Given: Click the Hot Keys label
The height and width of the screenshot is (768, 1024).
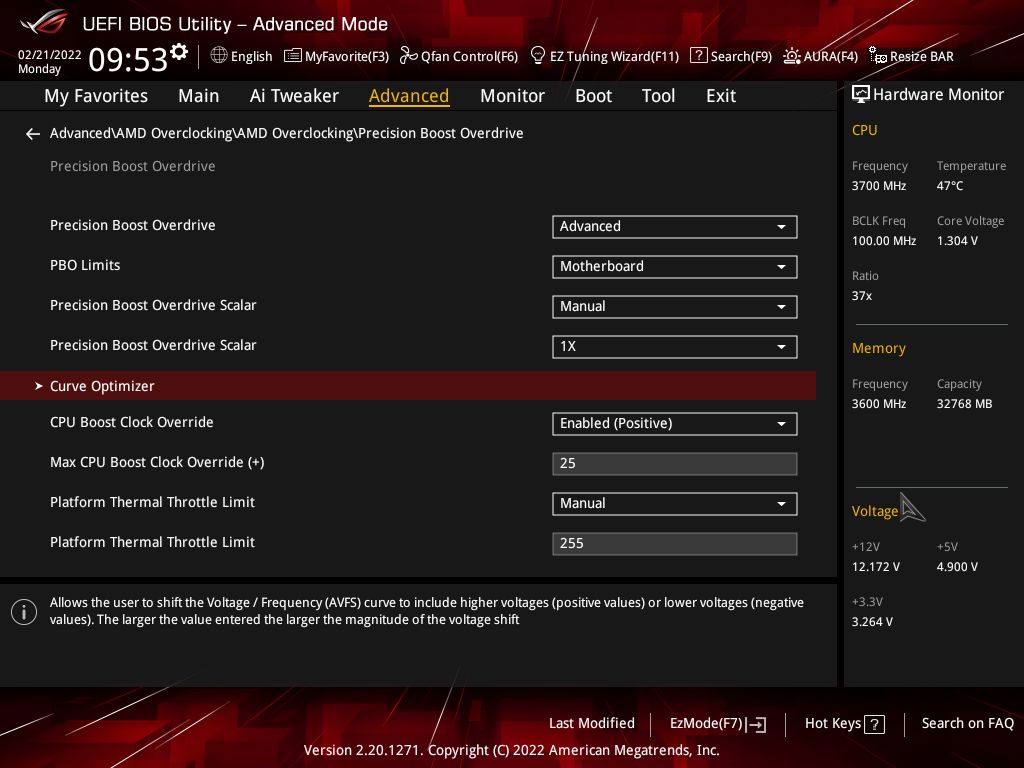Looking at the screenshot, I should click(833, 724).
